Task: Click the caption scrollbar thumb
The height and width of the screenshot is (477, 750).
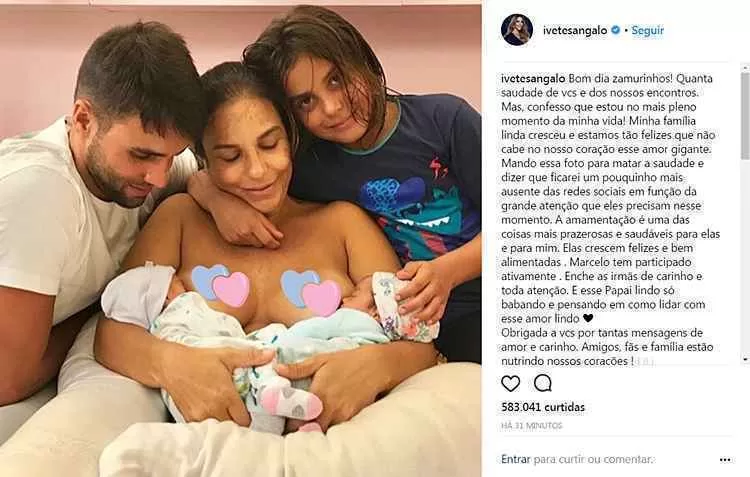Action: (745, 116)
